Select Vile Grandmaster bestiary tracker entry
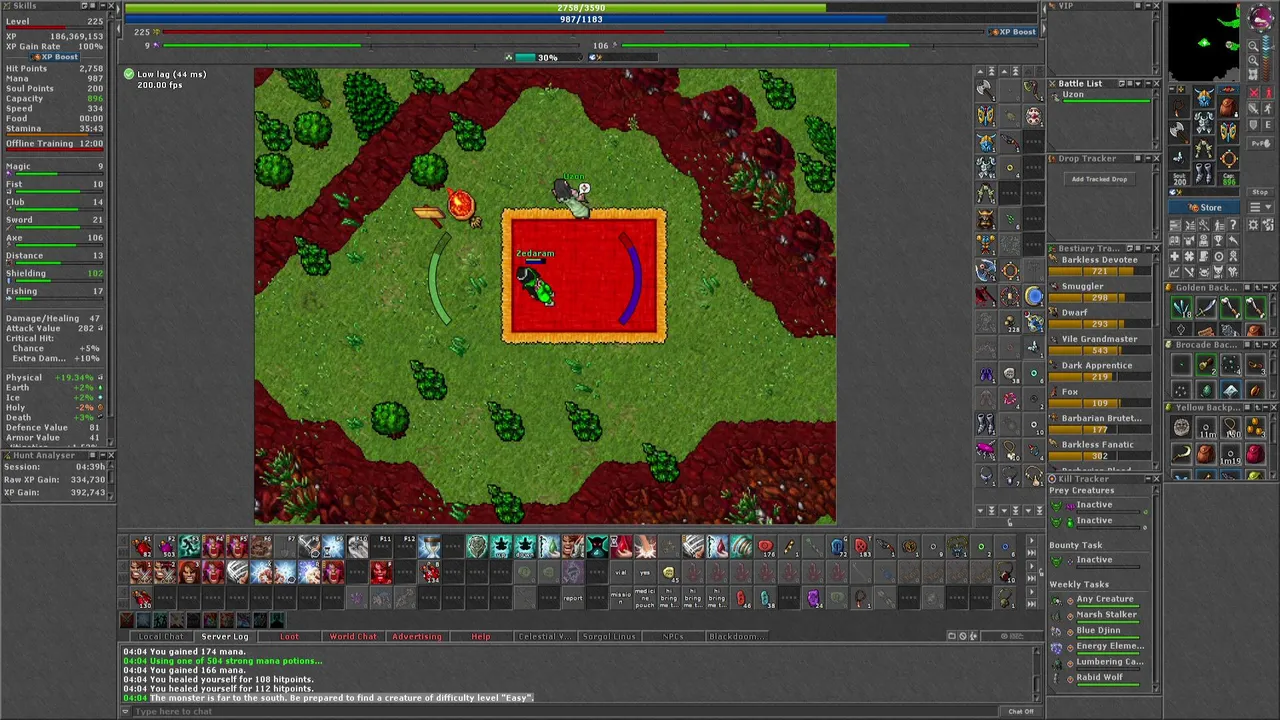1280x720 pixels. (1099, 344)
